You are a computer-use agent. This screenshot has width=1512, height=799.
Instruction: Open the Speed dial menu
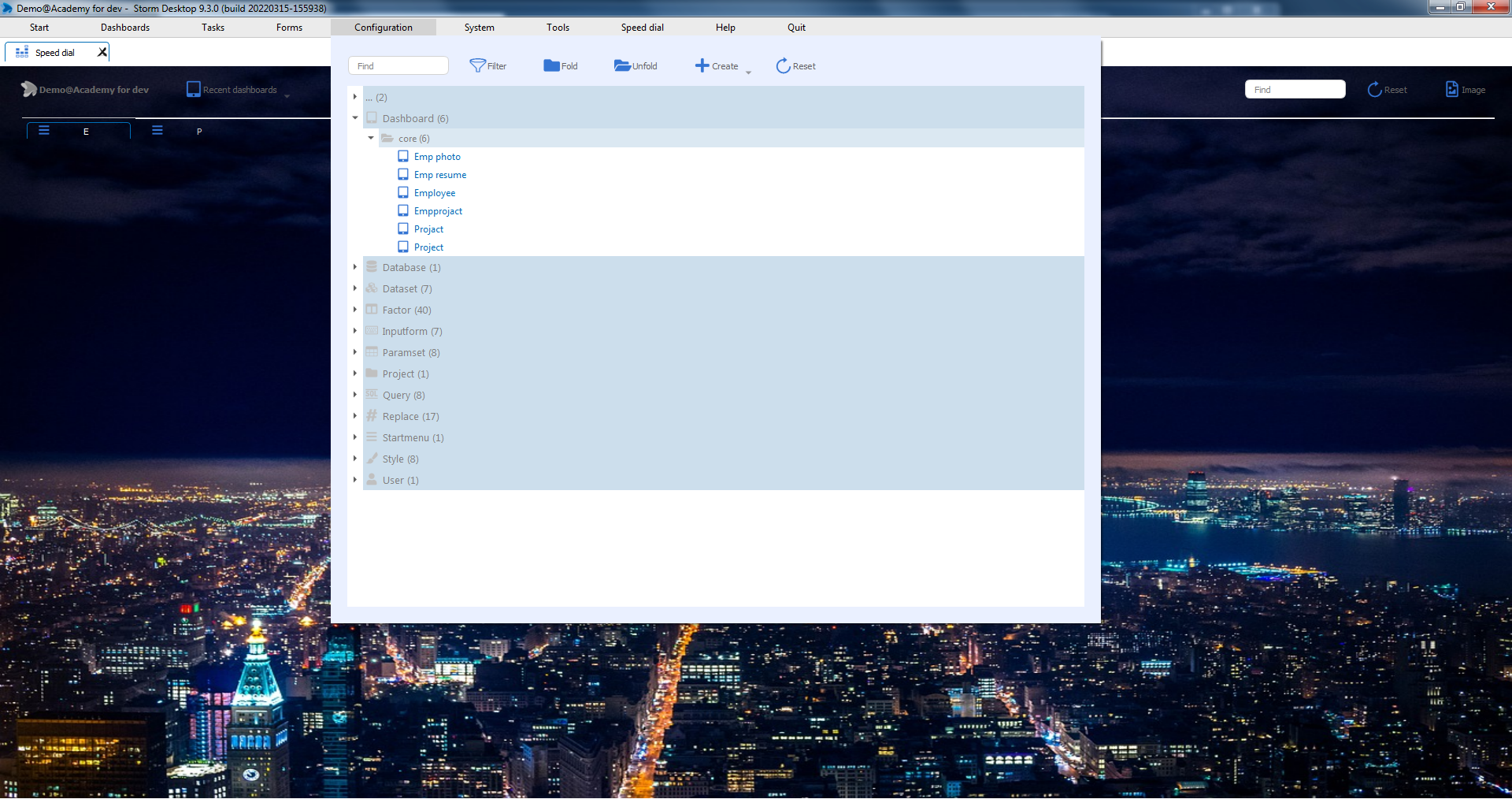pyautogui.click(x=643, y=28)
